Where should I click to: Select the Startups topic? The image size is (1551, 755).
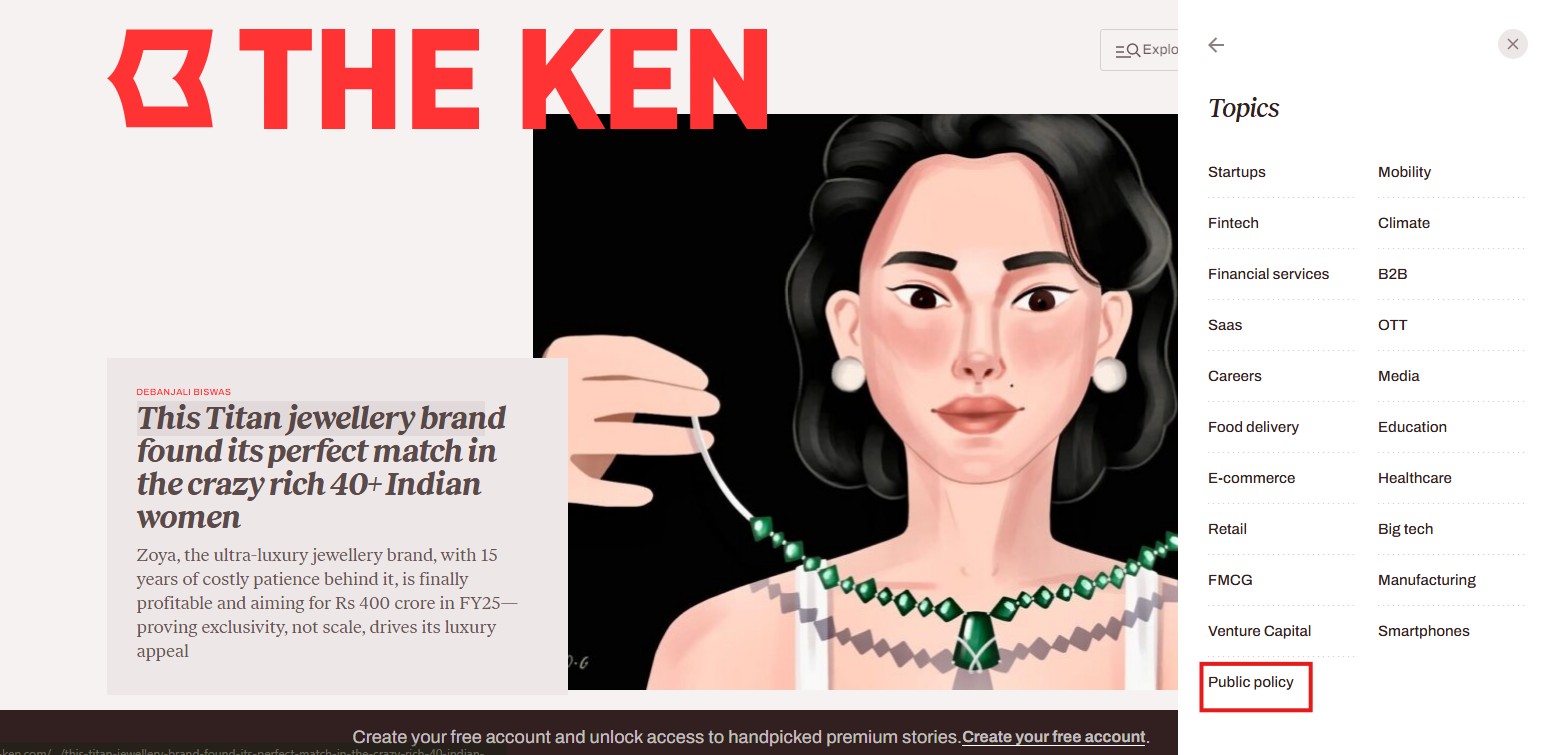tap(1236, 172)
